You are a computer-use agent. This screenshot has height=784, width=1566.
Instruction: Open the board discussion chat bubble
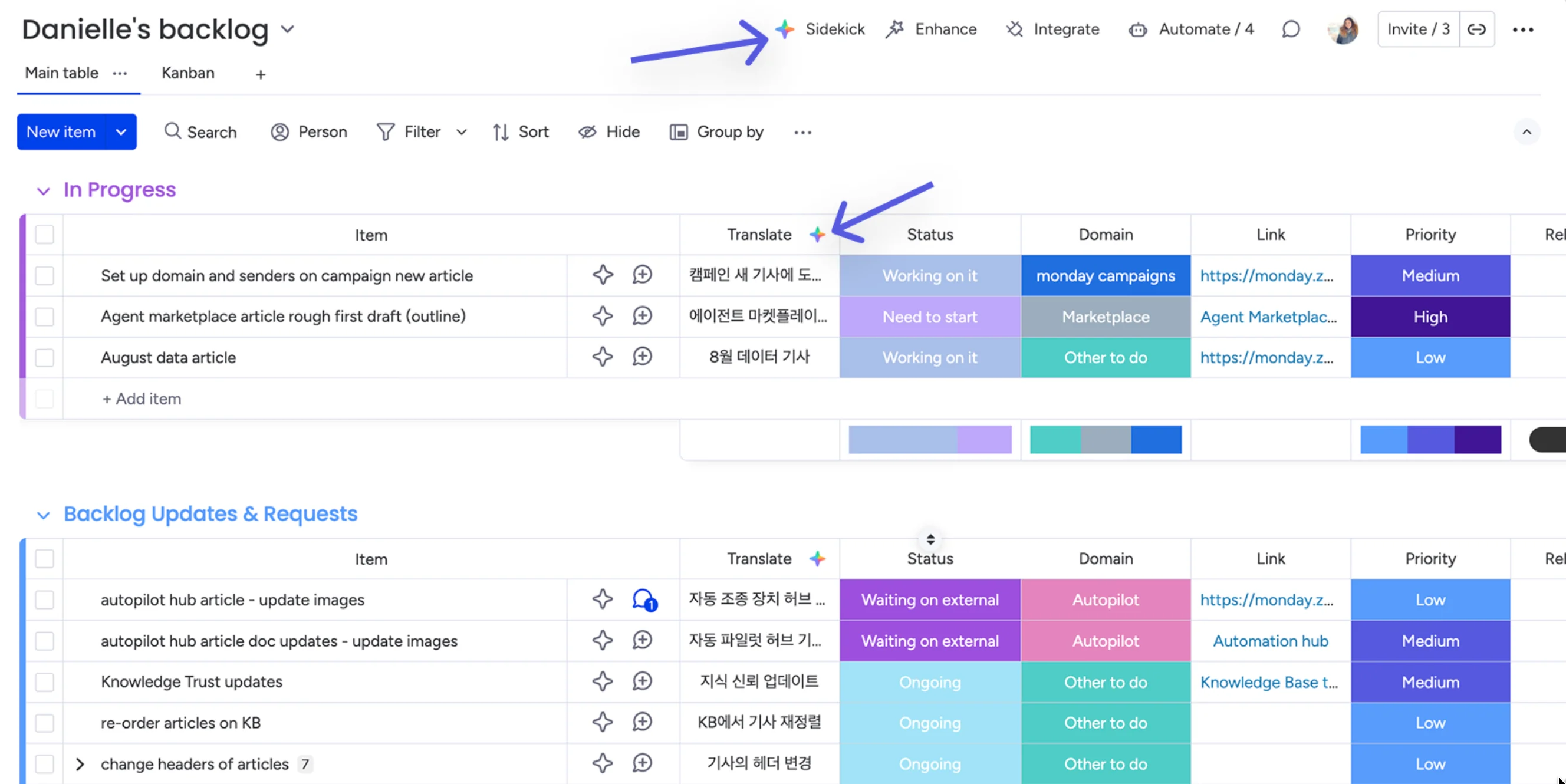(x=1291, y=29)
